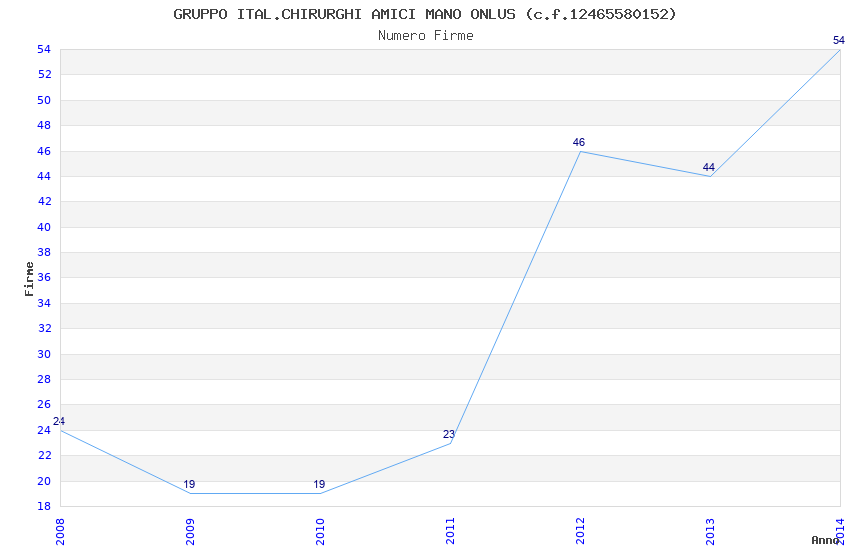Viewport: 850px width, 550px height.
Task: Click data point value 19 above 2010
Action: 319,484
